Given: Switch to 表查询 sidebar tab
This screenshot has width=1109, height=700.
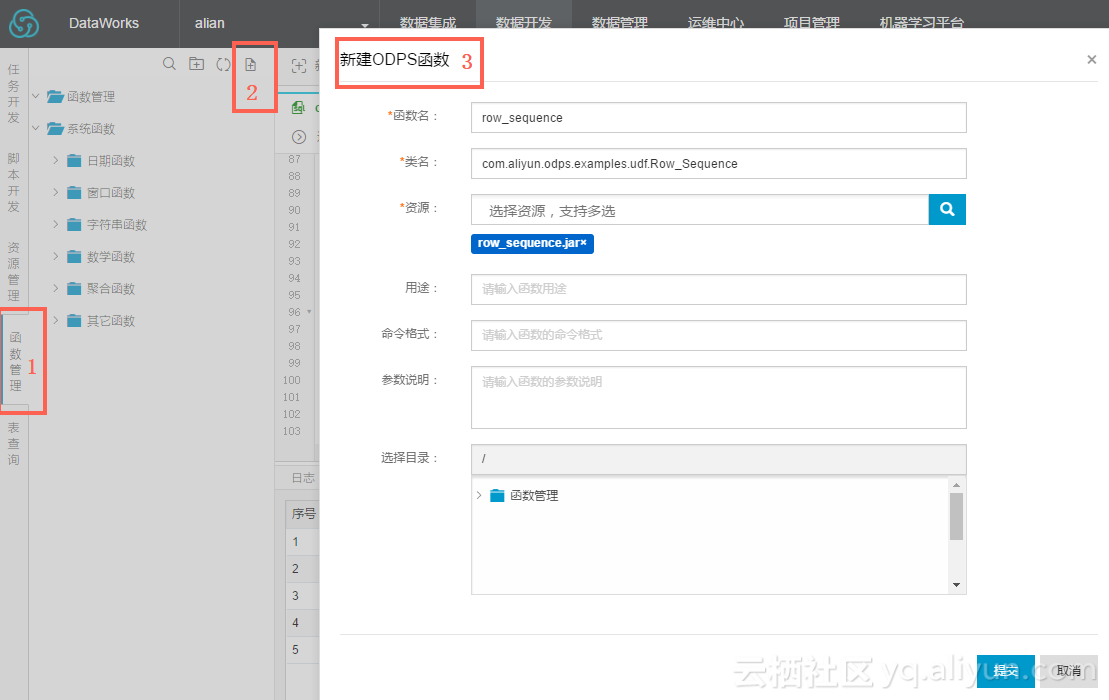Looking at the screenshot, I should pyautogui.click(x=13, y=443).
